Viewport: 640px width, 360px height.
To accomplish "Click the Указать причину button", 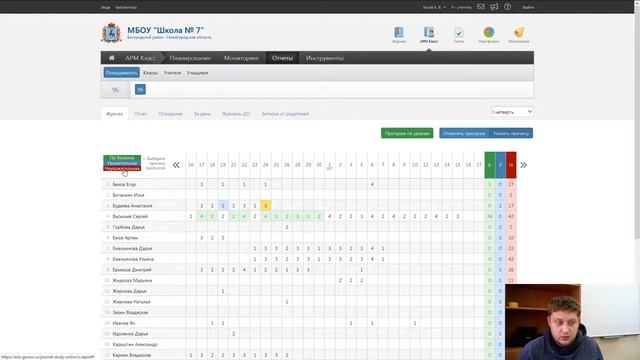I will coord(511,133).
